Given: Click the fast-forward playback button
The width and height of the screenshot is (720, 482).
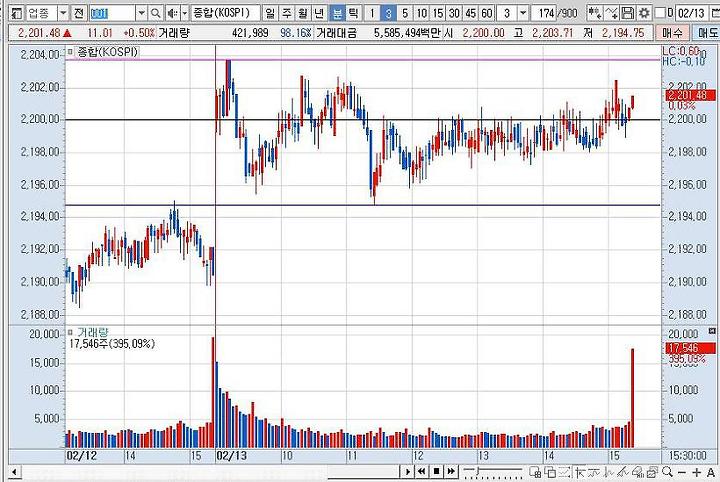Looking at the screenshot, I should pyautogui.click(x=451, y=471).
